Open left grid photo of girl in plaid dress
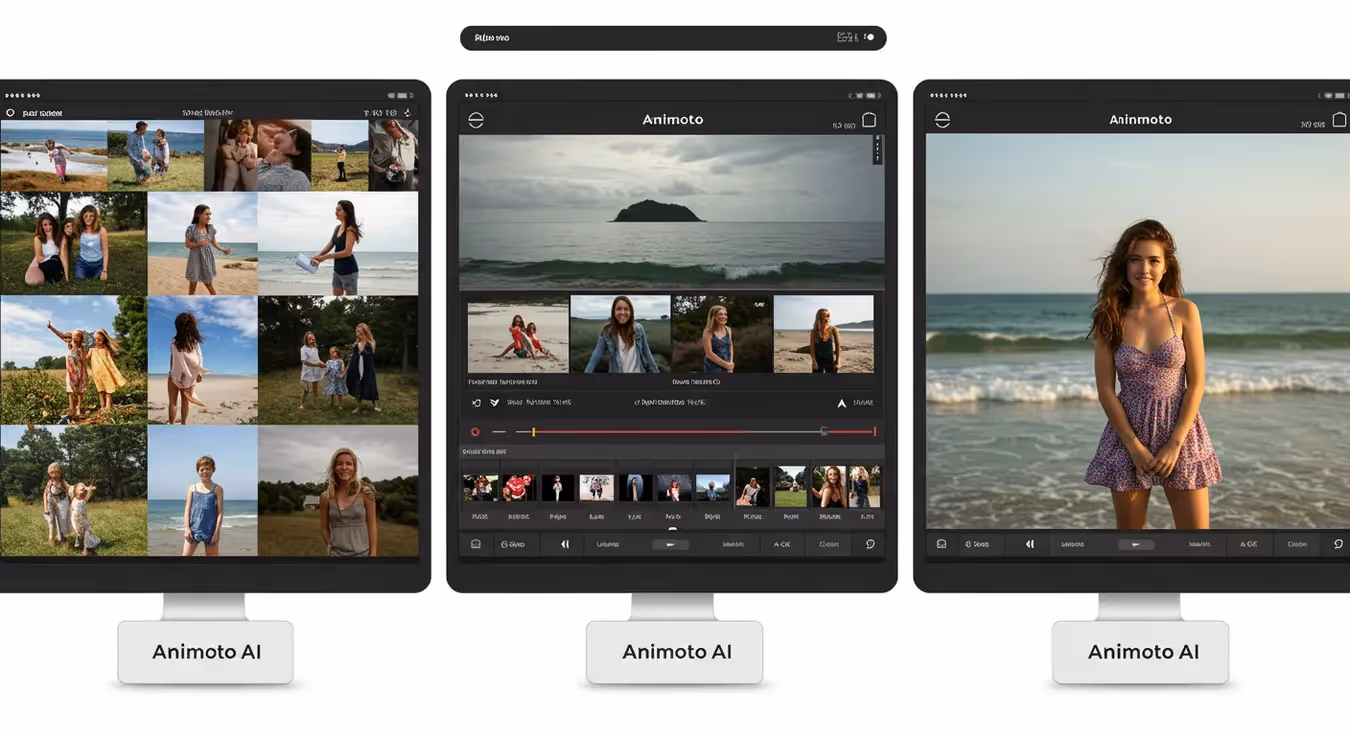 203,243
